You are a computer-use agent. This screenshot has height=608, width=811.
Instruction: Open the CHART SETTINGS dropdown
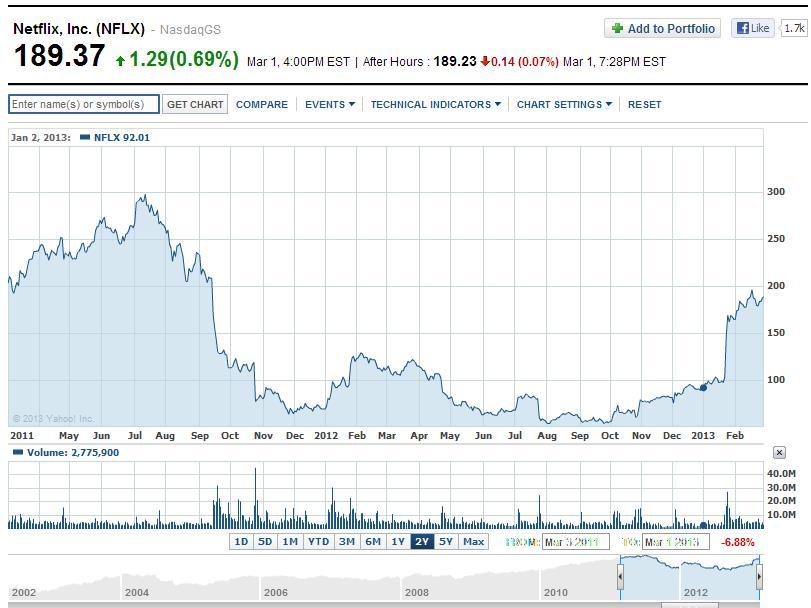click(564, 104)
